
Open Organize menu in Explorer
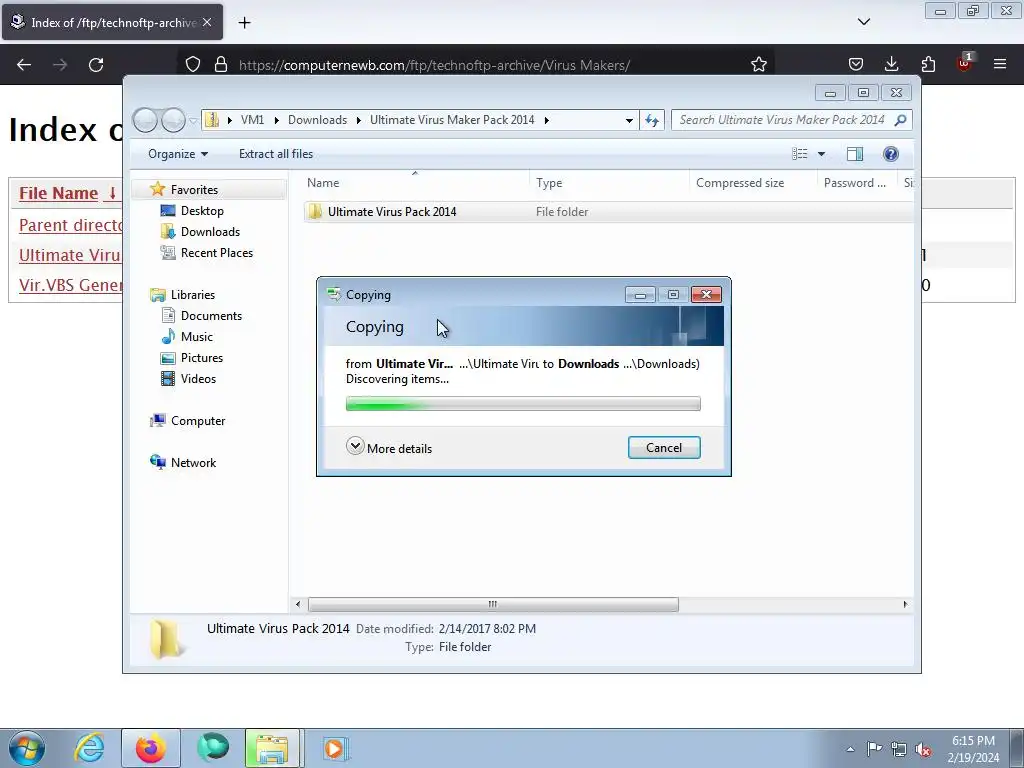[x=178, y=153]
